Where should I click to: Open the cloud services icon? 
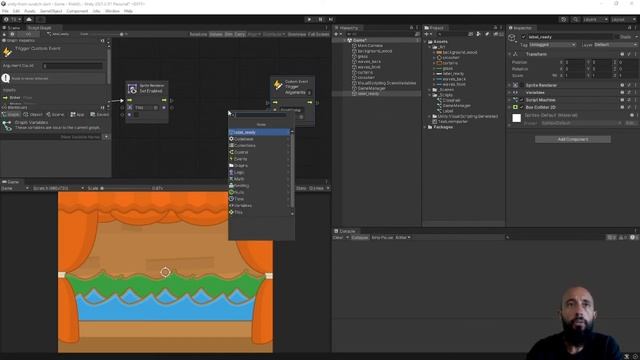29,19
